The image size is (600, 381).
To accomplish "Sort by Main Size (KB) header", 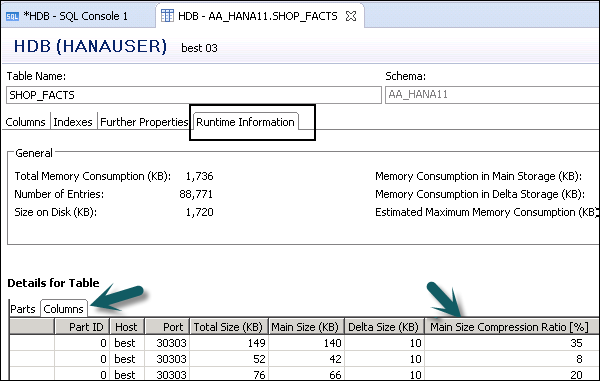I will [x=306, y=327].
